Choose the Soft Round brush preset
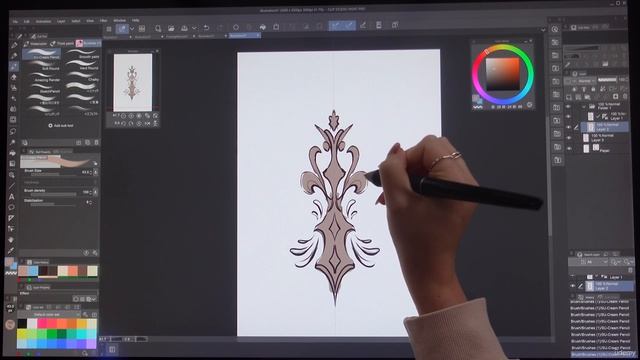The width and height of the screenshot is (640, 360). (x=41, y=65)
